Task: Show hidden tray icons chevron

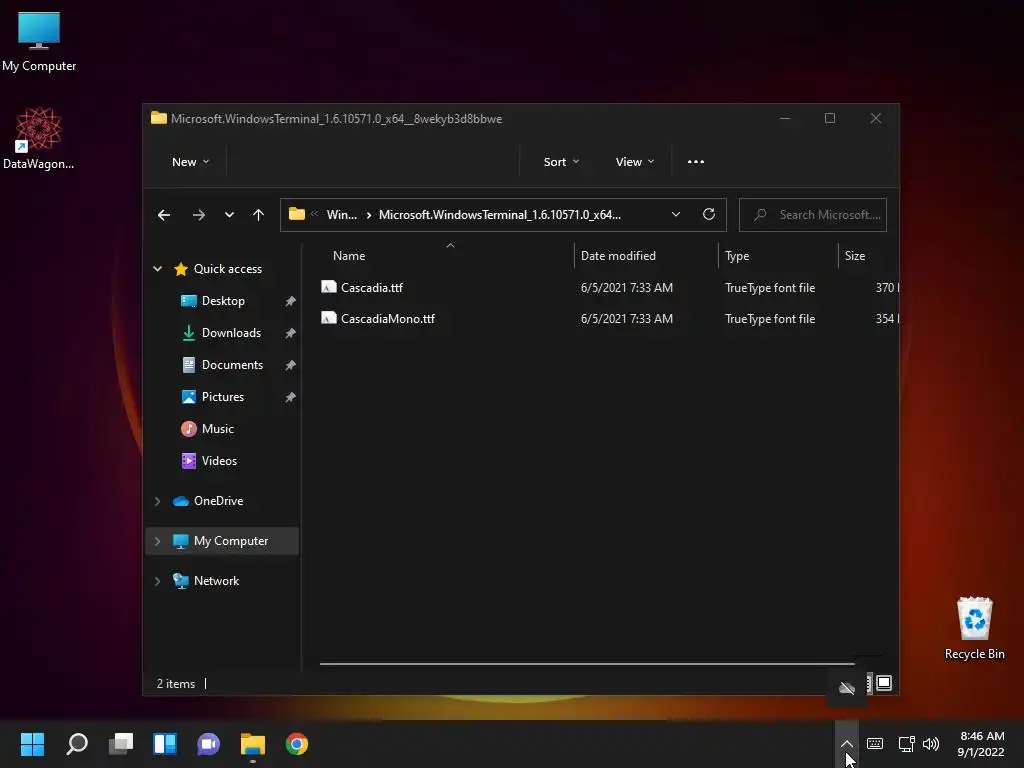Action: 846,744
